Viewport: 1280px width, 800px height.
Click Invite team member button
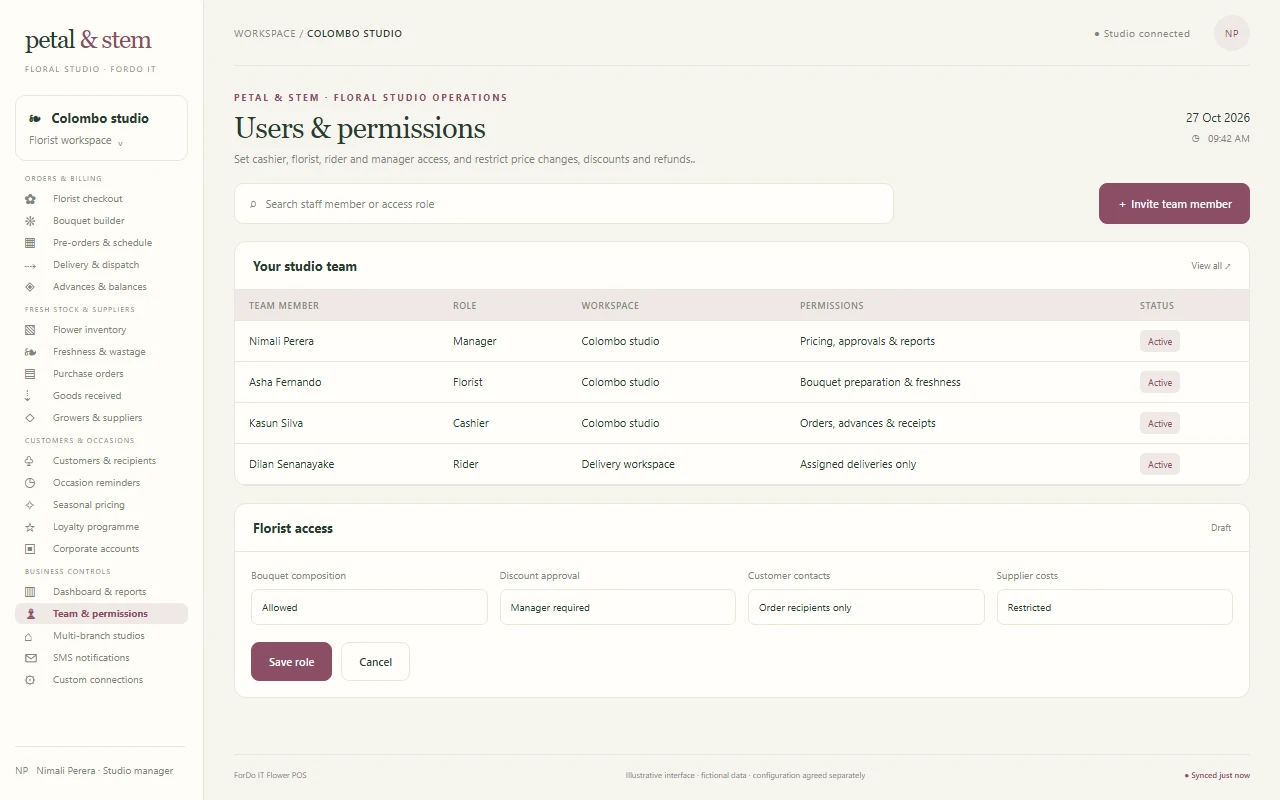[1174, 204]
